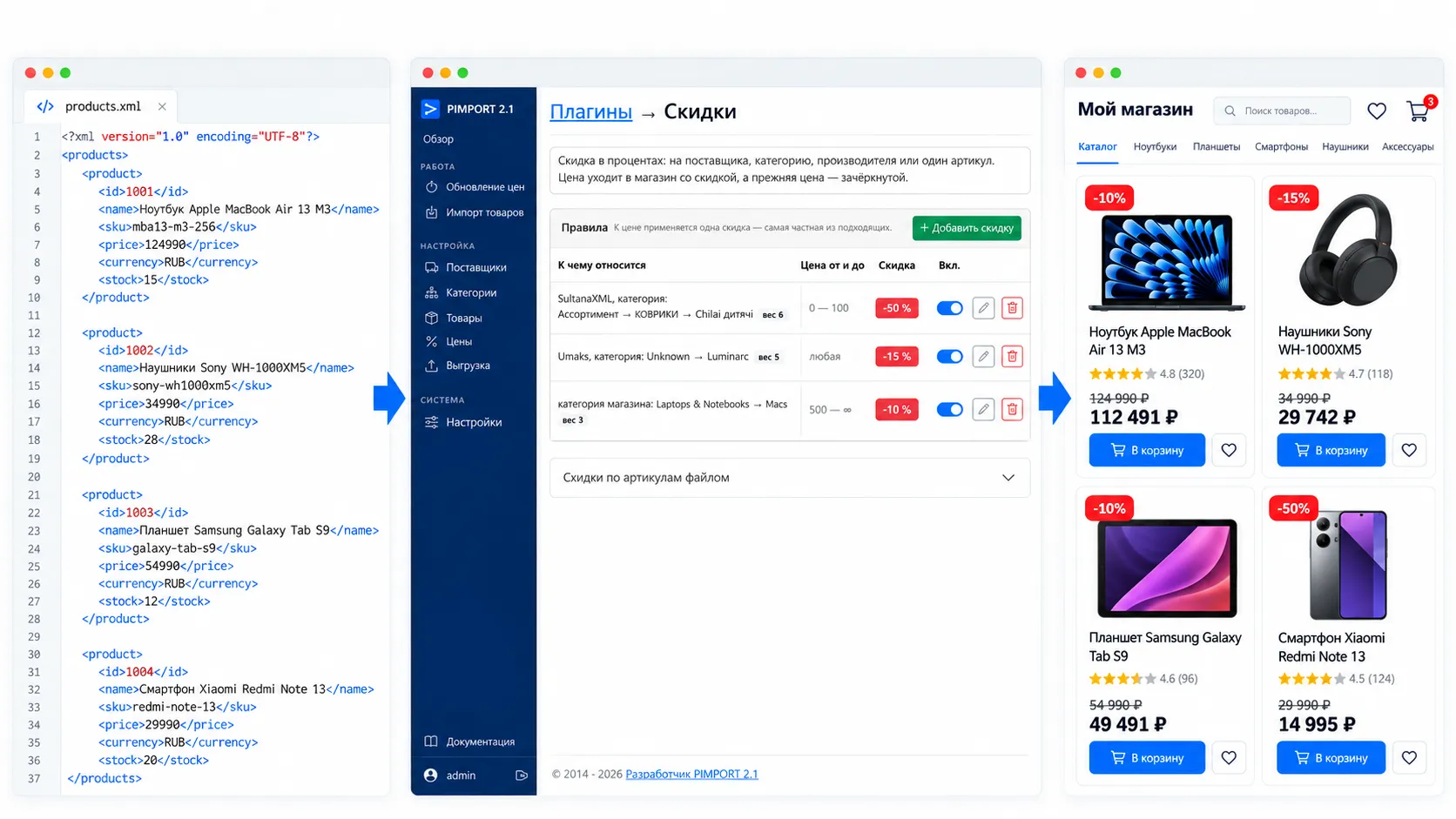Click the 'Ноутбук Apple MacBook Air 13 M3' title

[1160, 341]
